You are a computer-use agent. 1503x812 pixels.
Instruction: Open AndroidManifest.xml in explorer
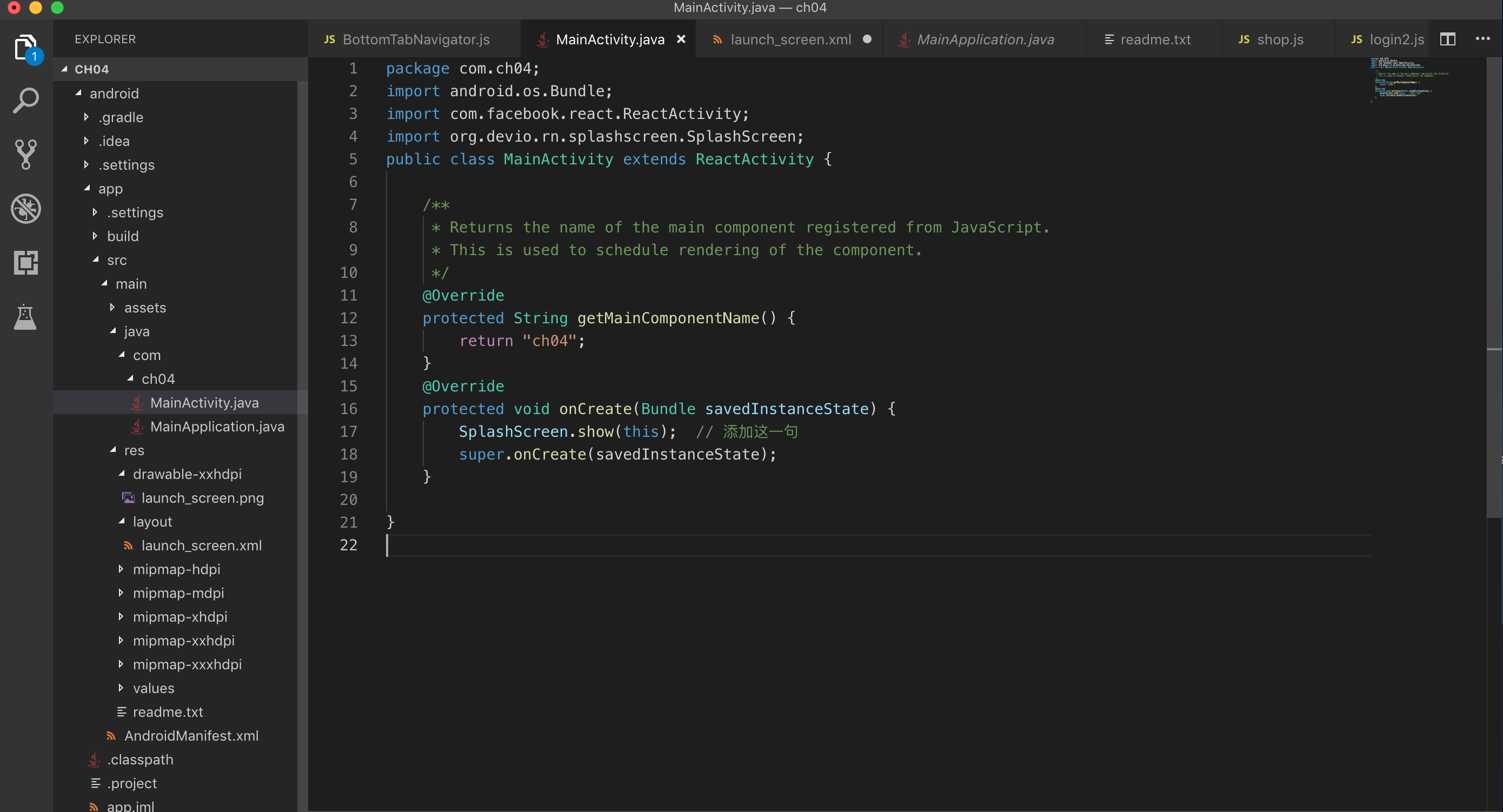[x=191, y=736]
